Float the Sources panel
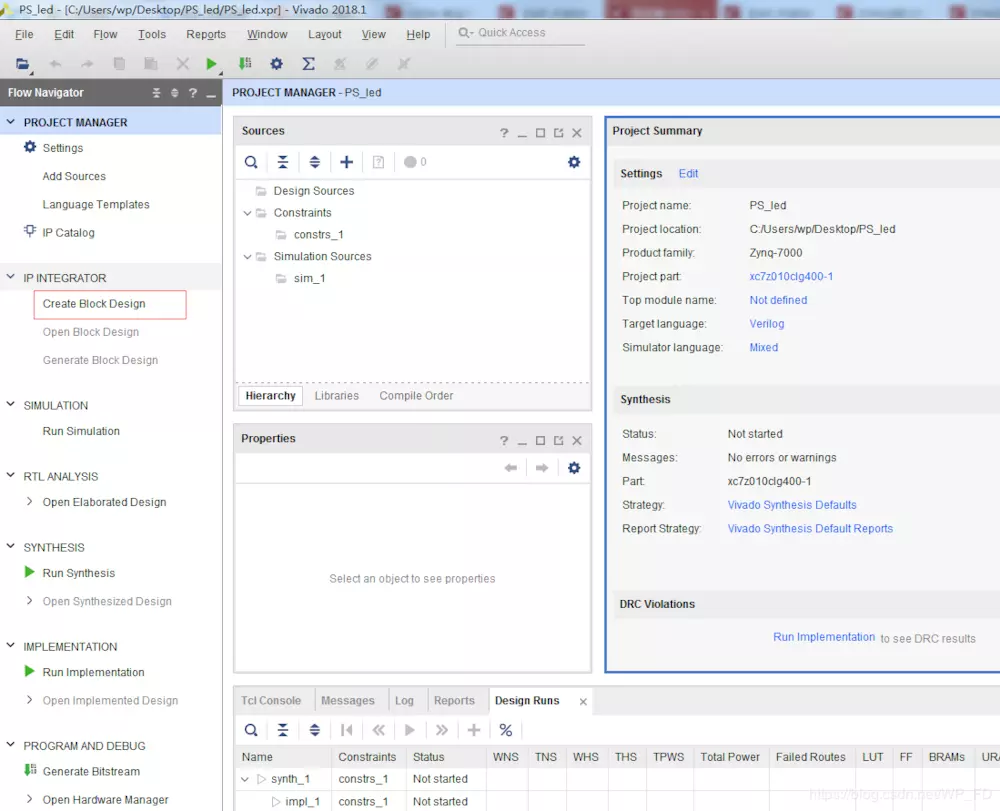 (x=559, y=133)
